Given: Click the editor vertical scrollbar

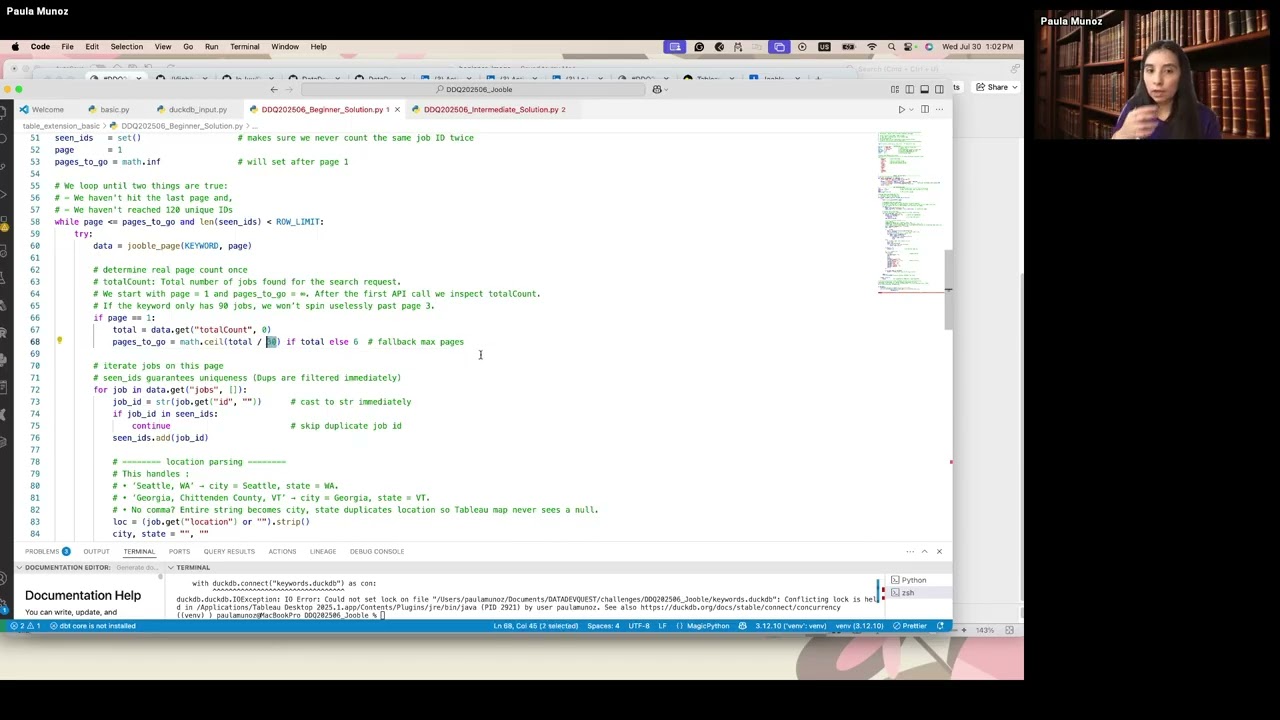Looking at the screenshot, I should [948, 290].
